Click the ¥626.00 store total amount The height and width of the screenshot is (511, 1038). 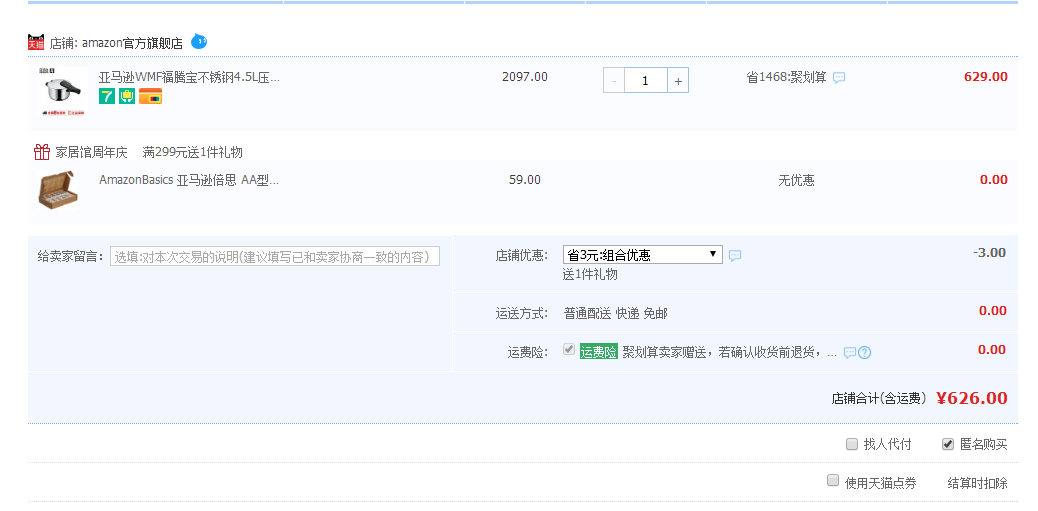click(972, 398)
